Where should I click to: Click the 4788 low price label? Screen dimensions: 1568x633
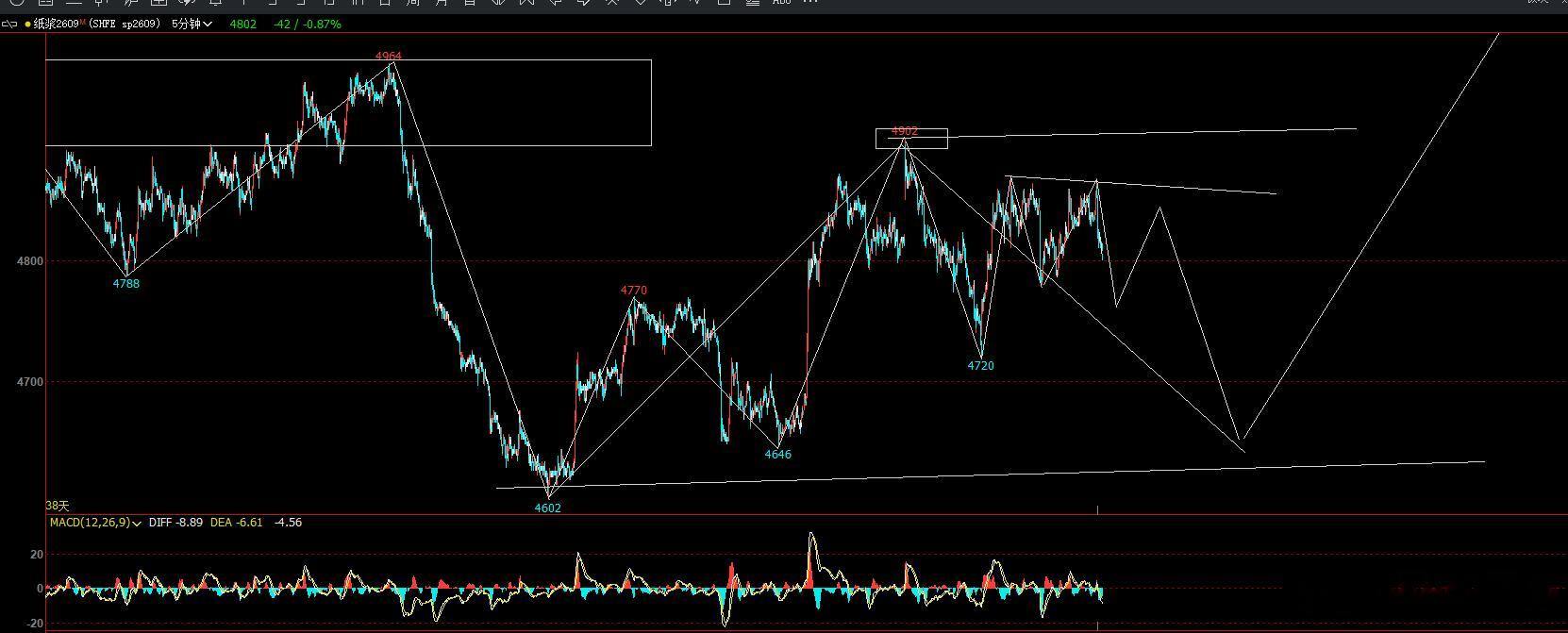tap(125, 284)
